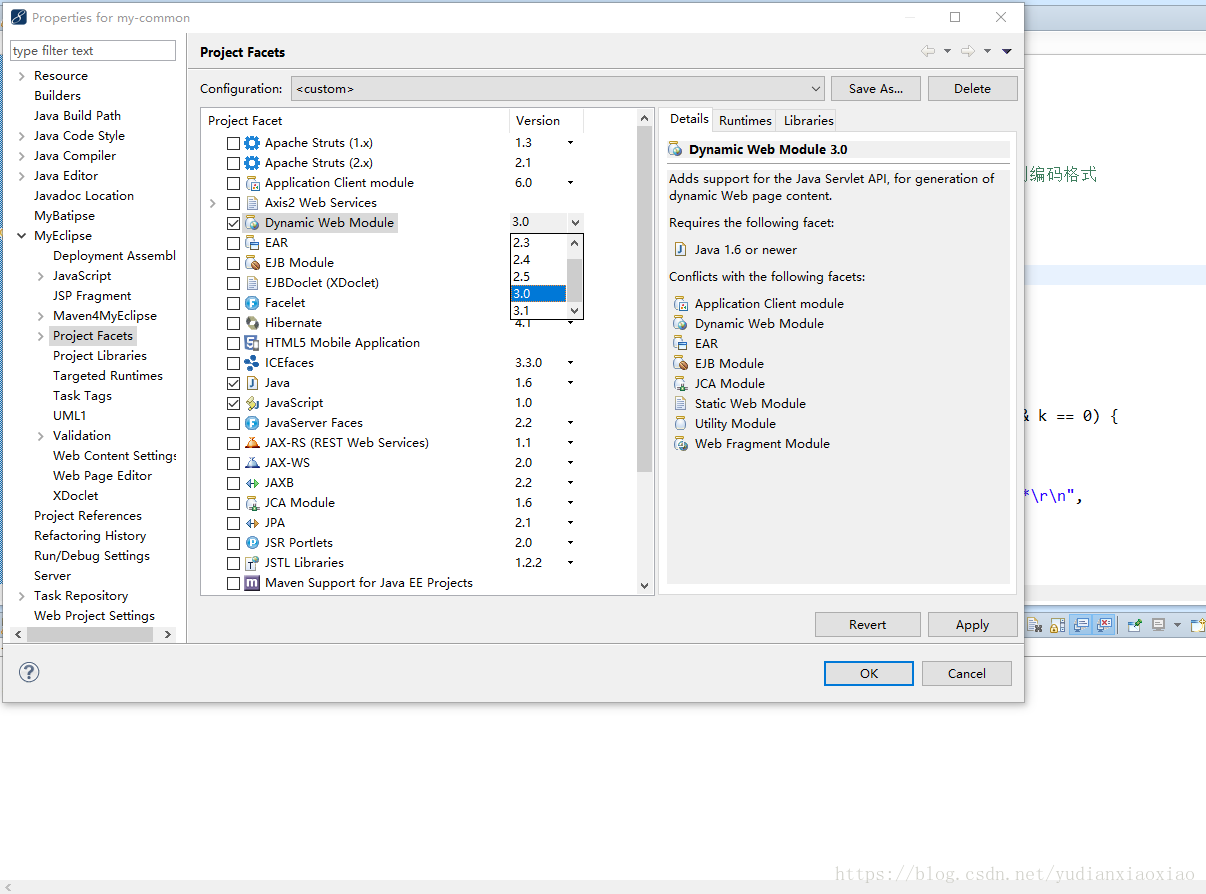Select version 2.3 in the dropdown list
This screenshot has height=894, width=1206.
tap(538, 243)
